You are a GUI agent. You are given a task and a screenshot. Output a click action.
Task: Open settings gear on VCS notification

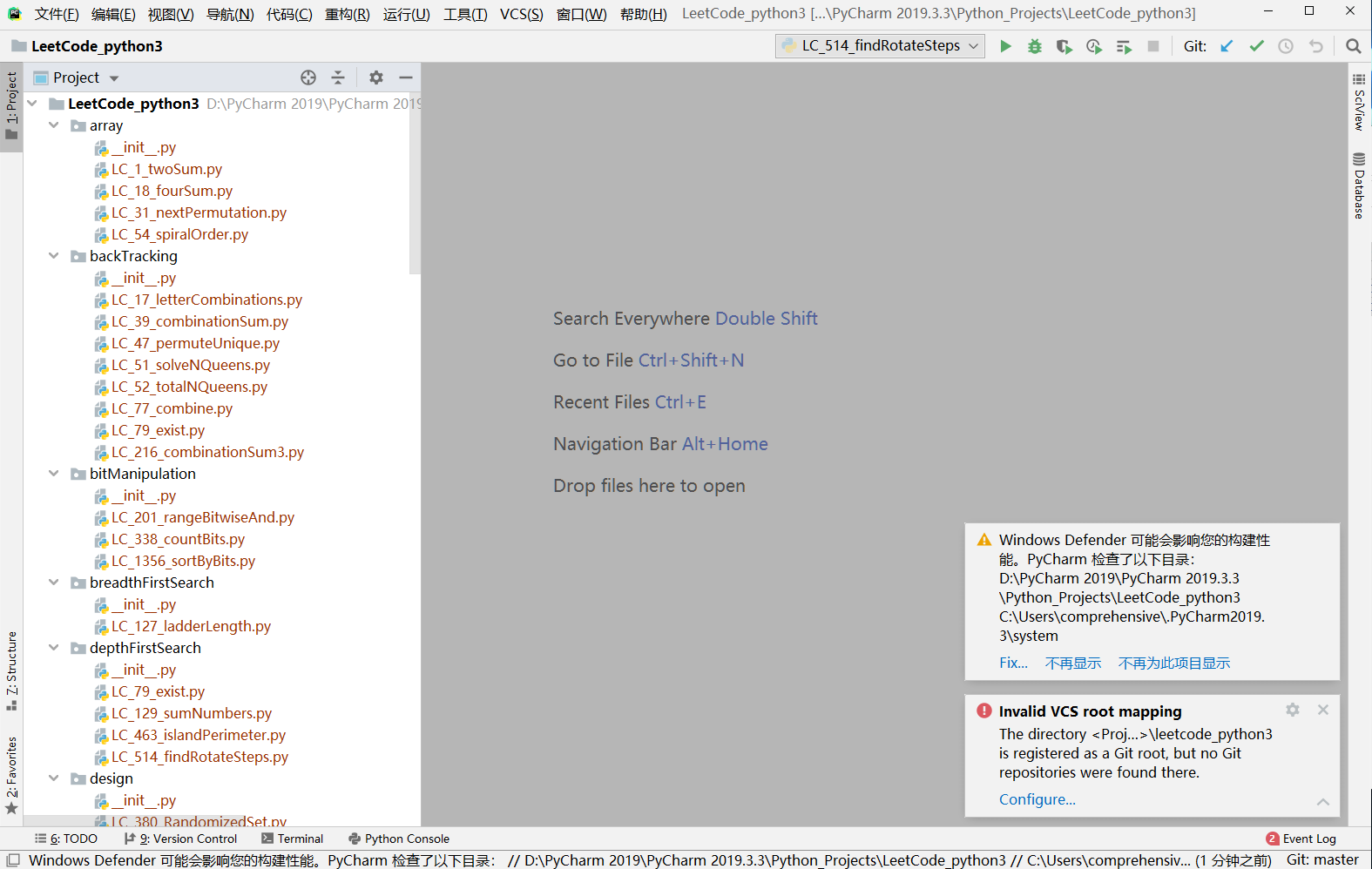pyautogui.click(x=1293, y=710)
